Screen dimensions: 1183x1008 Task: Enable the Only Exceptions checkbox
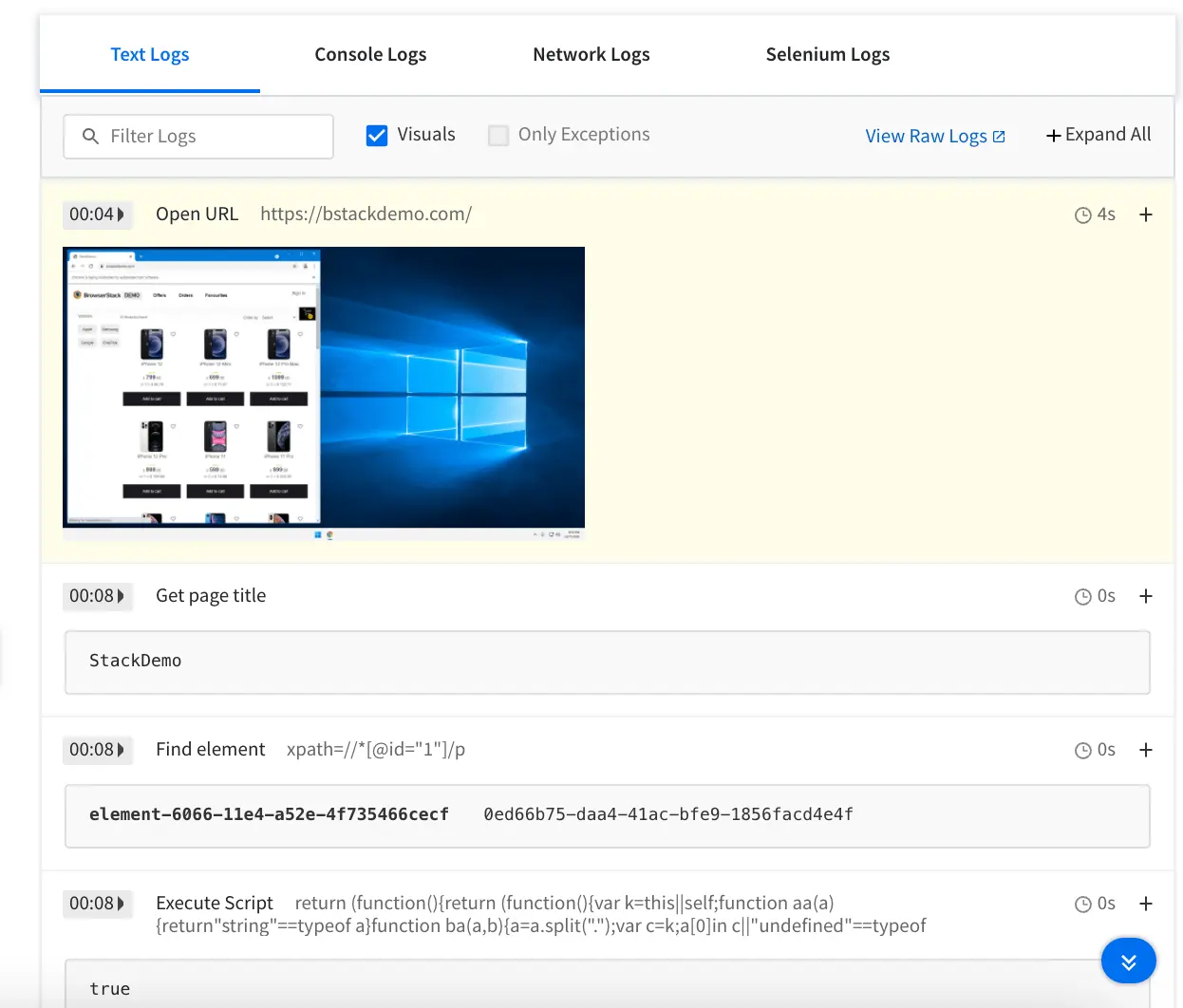point(498,136)
